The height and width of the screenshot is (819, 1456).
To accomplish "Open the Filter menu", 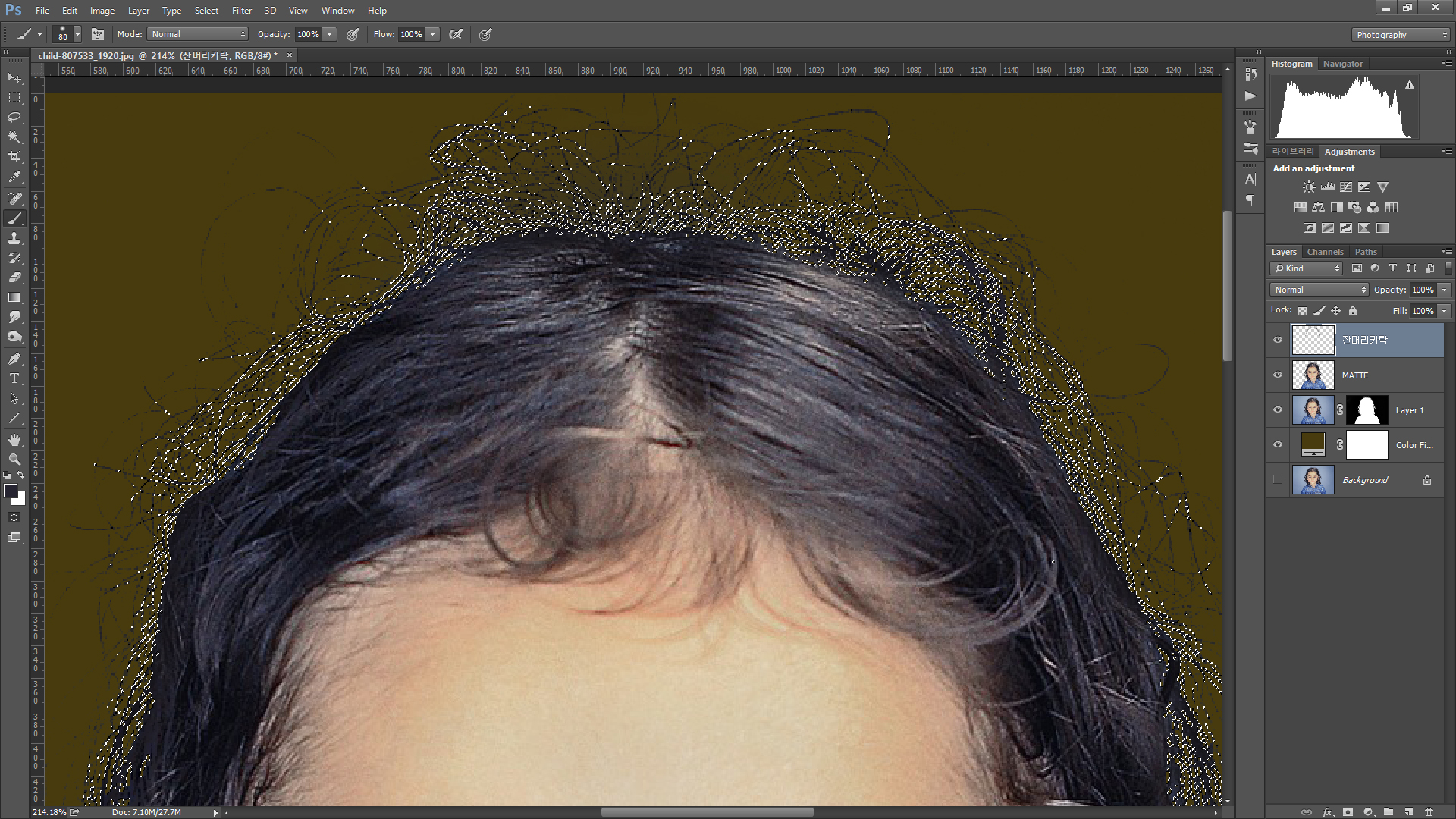I will pyautogui.click(x=241, y=11).
